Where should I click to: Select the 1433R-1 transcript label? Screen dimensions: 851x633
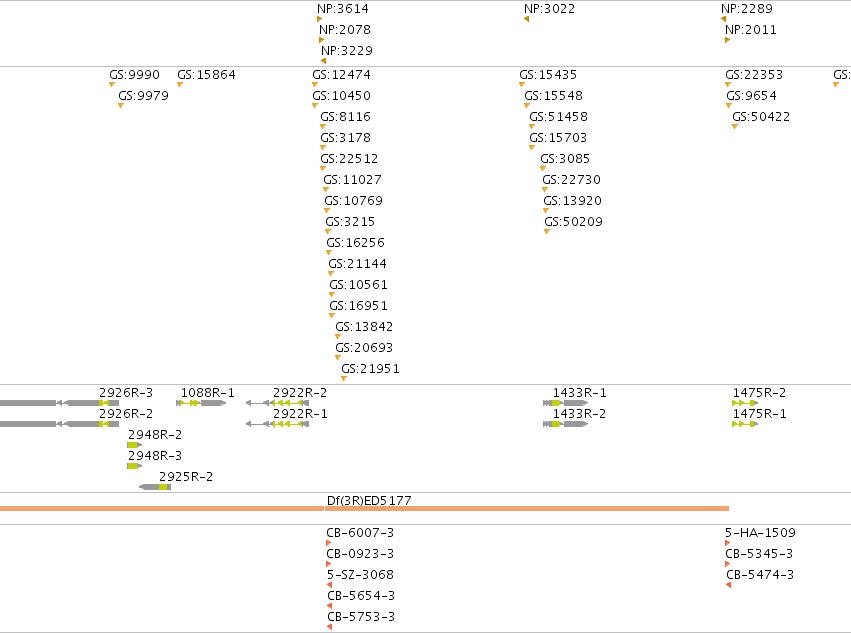coord(580,393)
